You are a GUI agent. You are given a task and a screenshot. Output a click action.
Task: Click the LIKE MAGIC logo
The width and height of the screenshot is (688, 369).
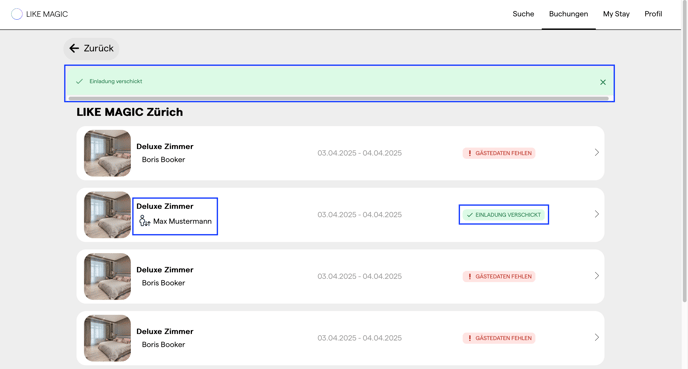click(39, 14)
